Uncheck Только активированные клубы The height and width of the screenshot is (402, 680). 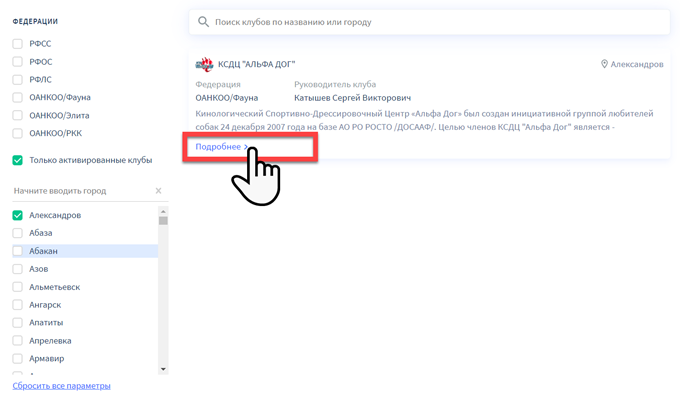(x=18, y=160)
